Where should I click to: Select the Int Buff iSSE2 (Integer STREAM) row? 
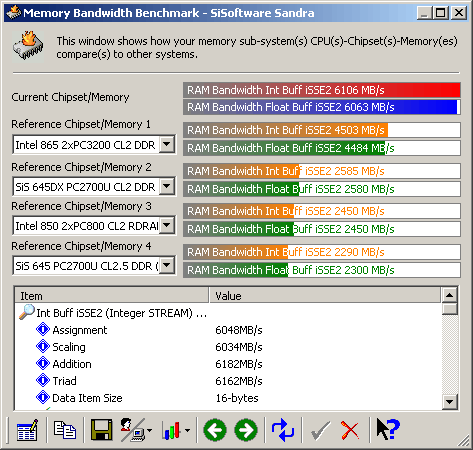pos(121,313)
